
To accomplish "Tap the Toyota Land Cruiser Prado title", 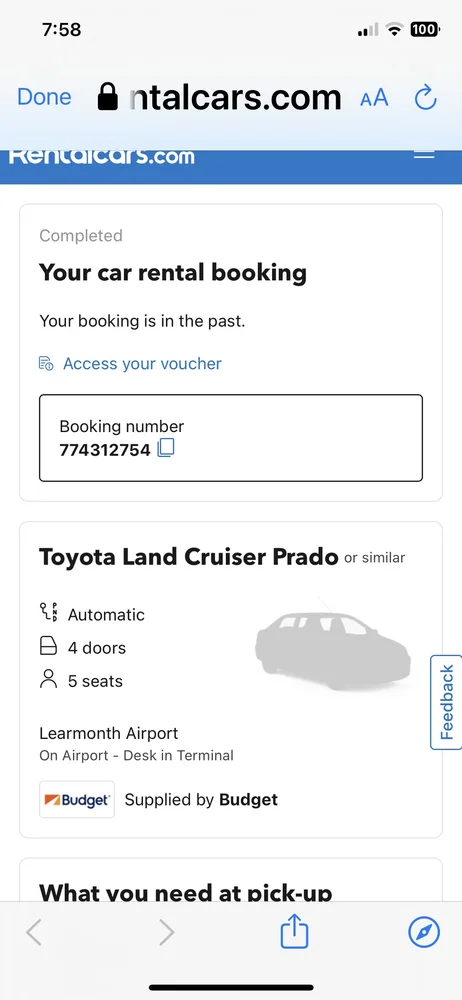I will (x=189, y=557).
